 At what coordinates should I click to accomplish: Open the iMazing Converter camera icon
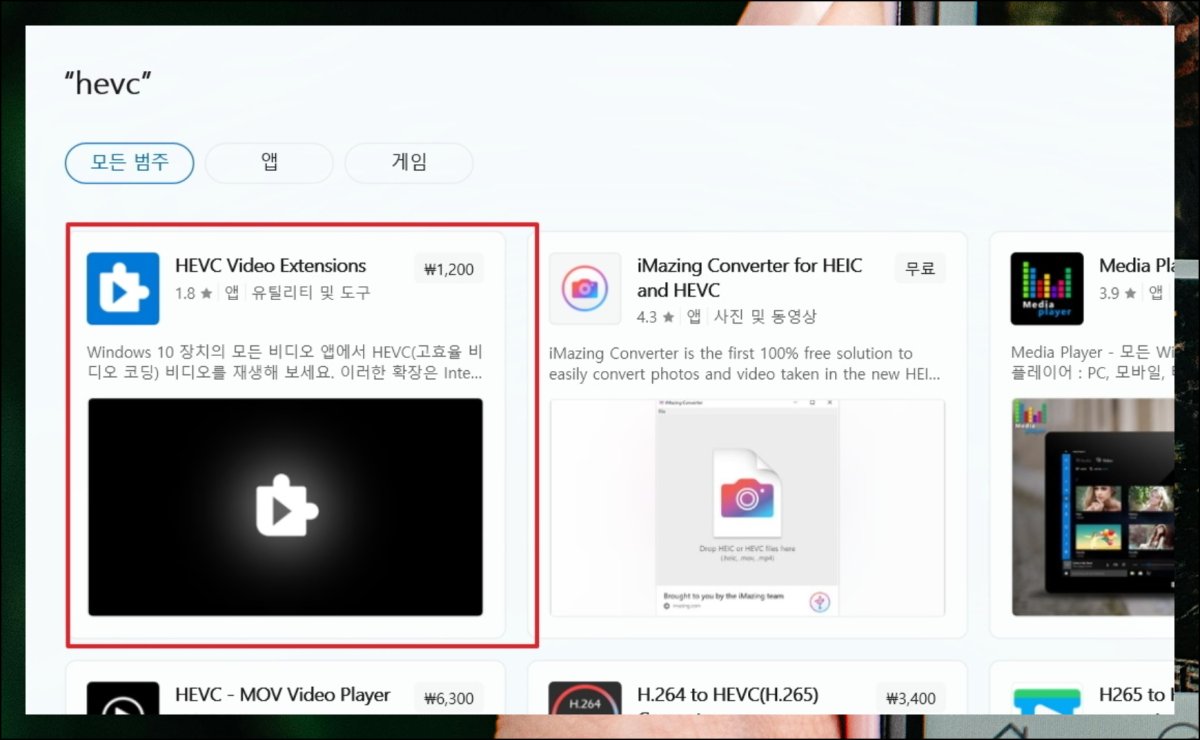coord(585,288)
